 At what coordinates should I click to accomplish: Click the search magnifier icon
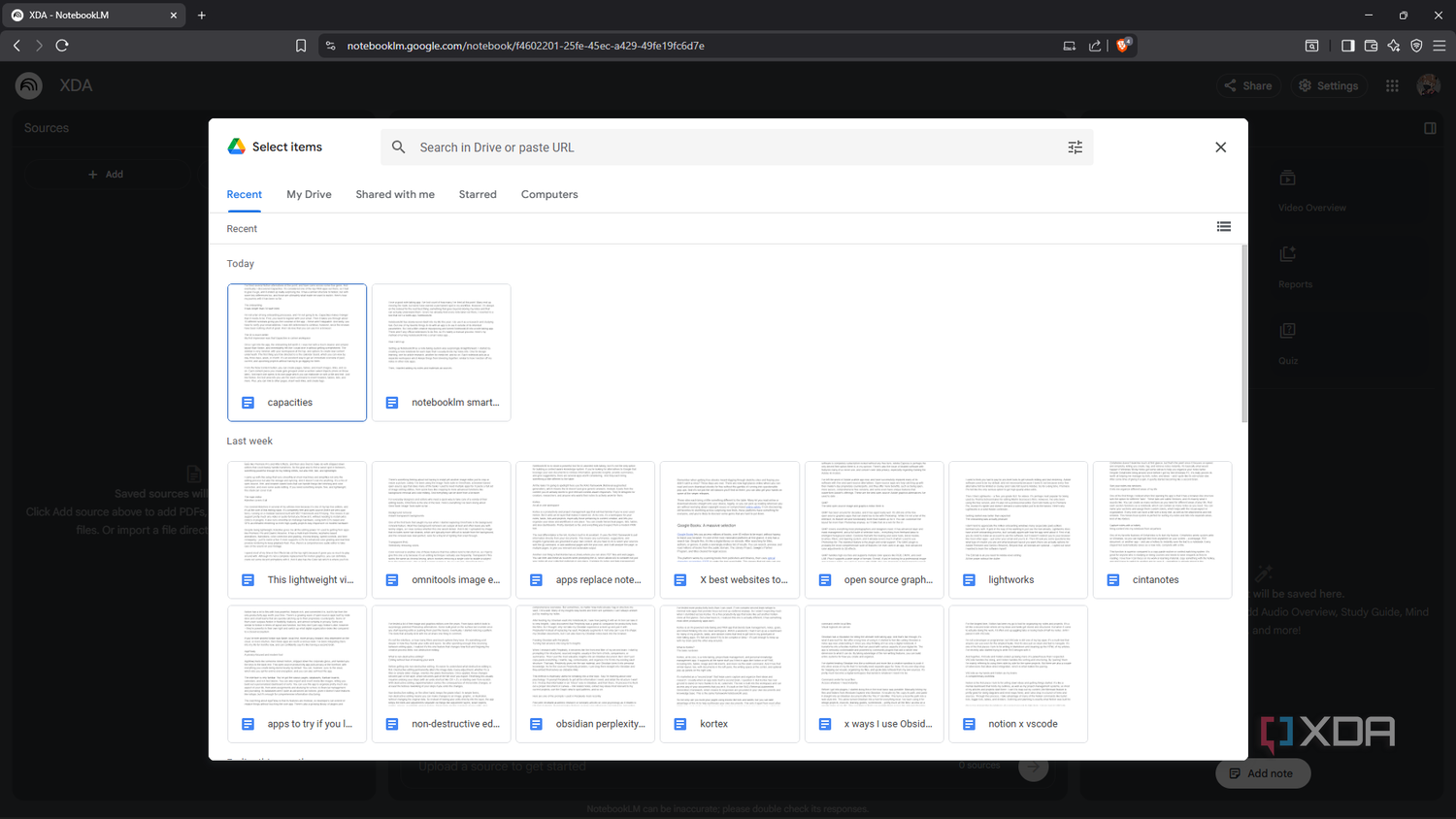click(398, 147)
